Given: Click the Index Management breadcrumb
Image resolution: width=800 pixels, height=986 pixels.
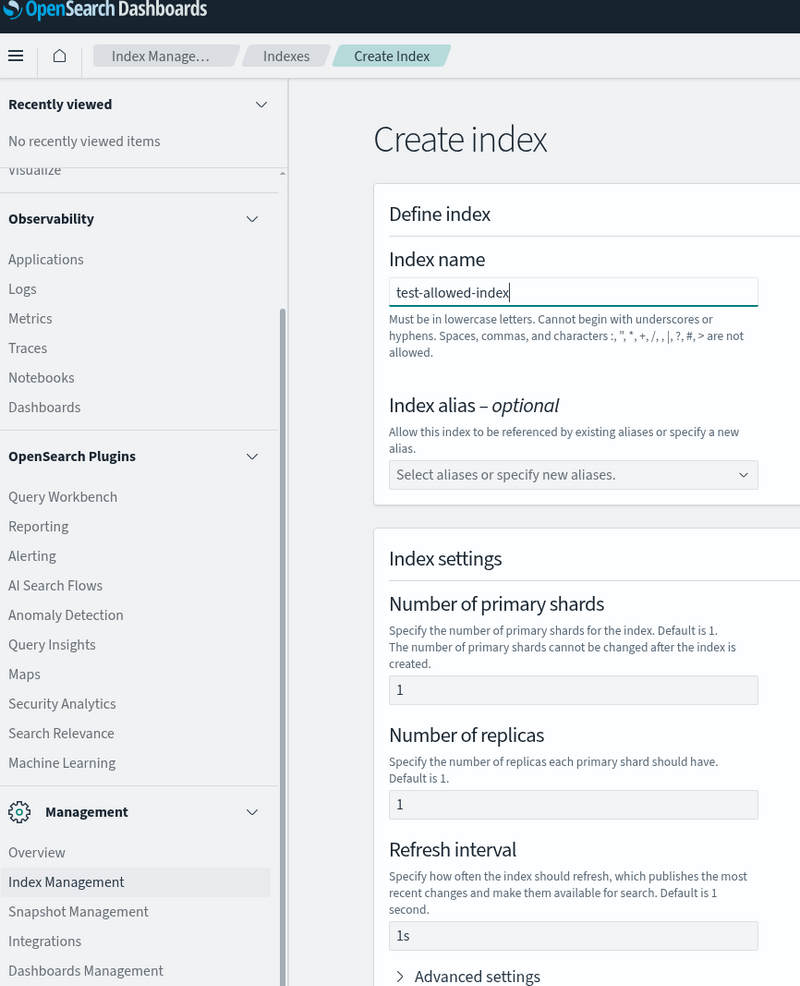Looking at the screenshot, I should (x=160, y=56).
